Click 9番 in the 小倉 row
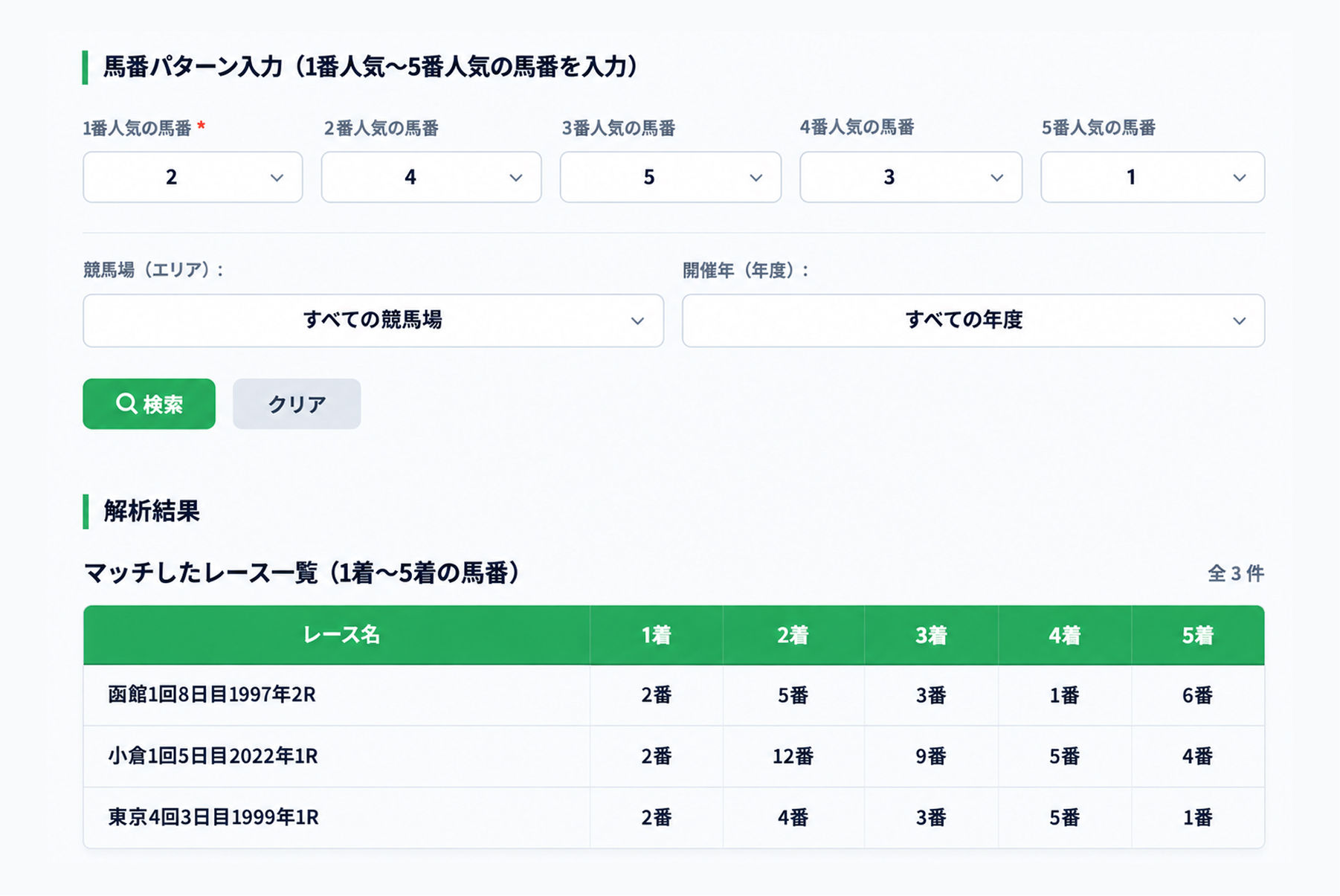Image resolution: width=1340 pixels, height=896 pixels. [x=931, y=756]
